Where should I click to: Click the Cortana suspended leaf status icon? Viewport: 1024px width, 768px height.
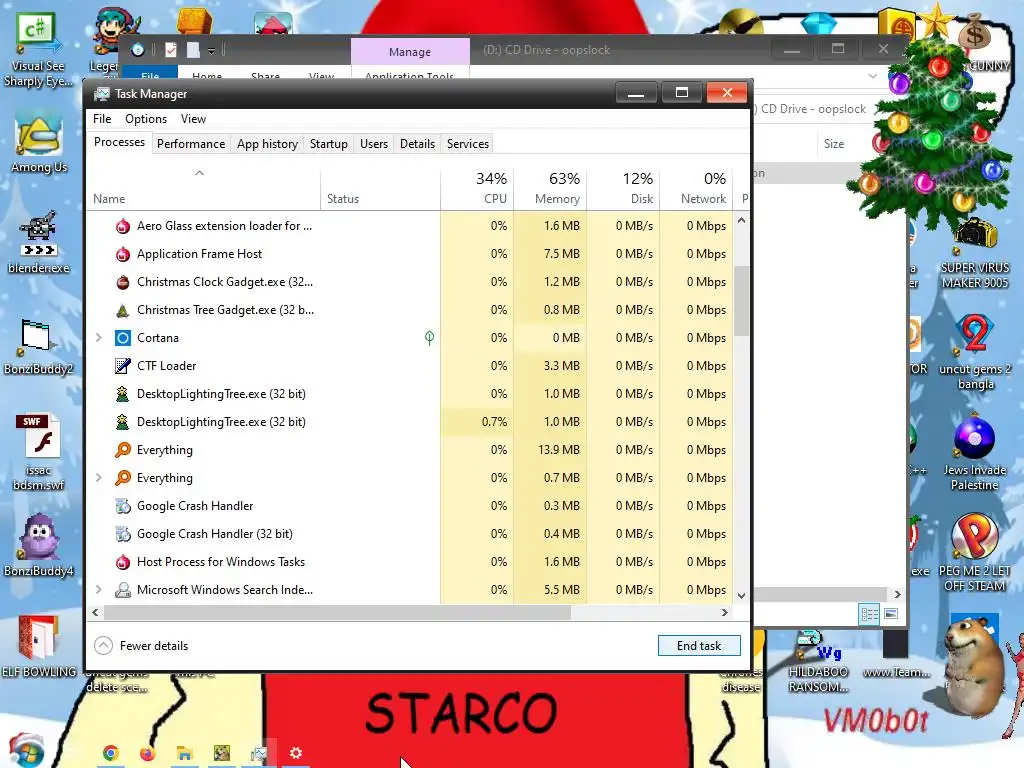(x=429, y=338)
